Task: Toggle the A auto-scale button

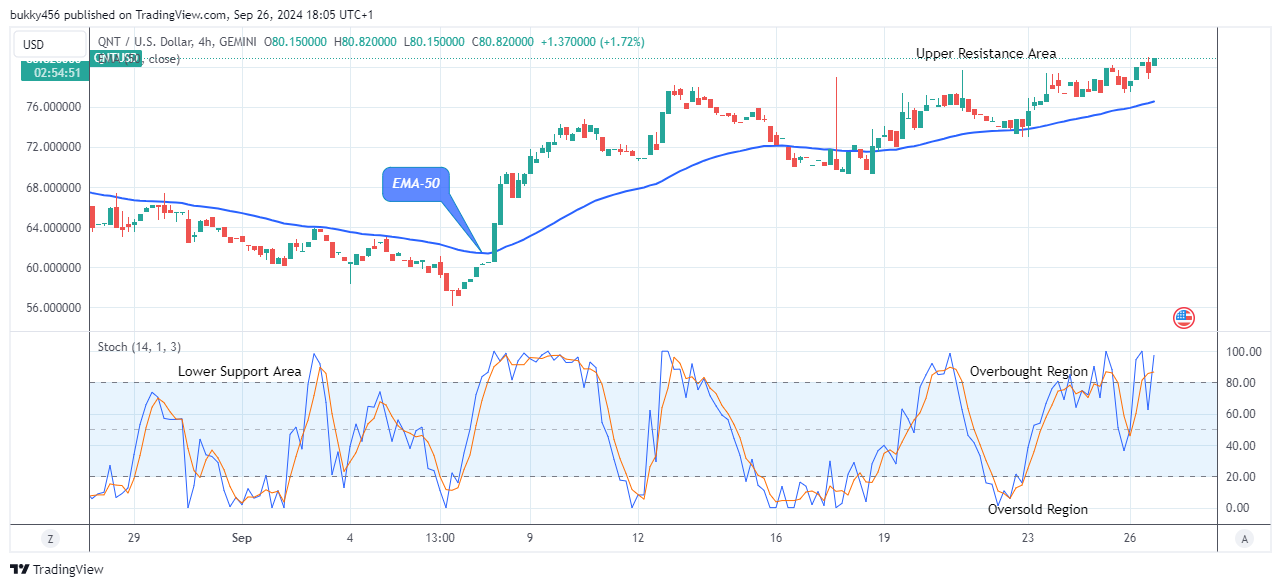Action: click(x=1244, y=539)
